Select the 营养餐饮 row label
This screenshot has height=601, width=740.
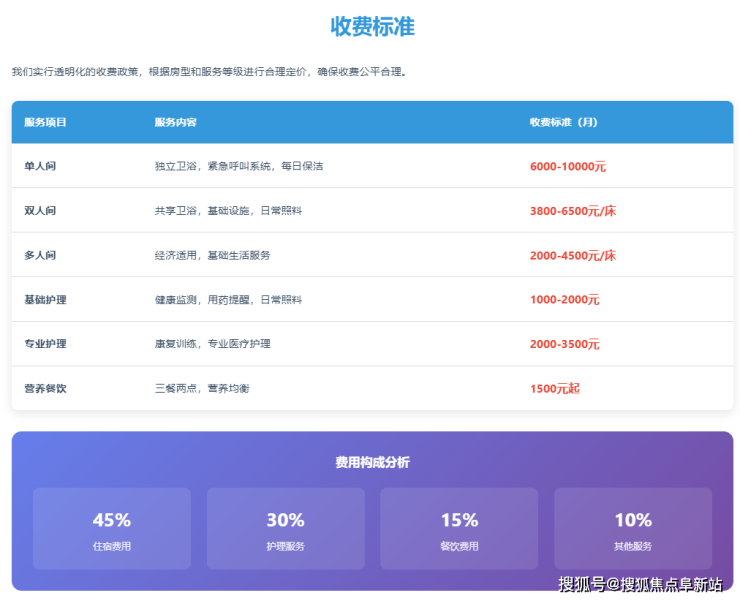point(45,388)
